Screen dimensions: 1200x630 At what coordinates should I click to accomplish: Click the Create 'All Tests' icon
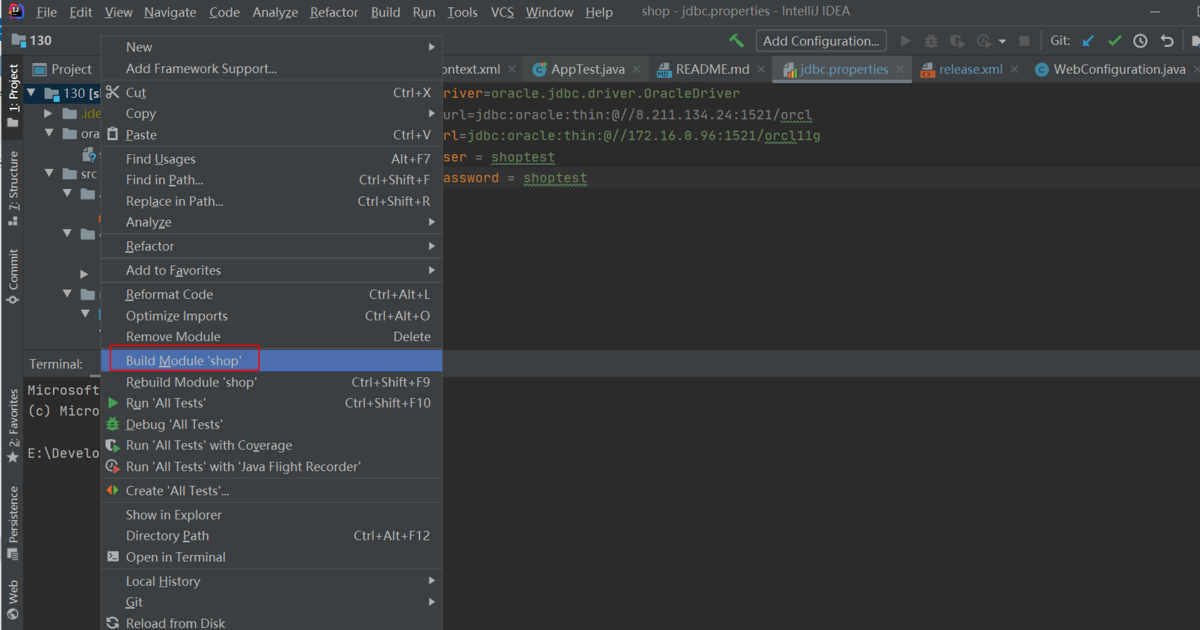coord(113,490)
